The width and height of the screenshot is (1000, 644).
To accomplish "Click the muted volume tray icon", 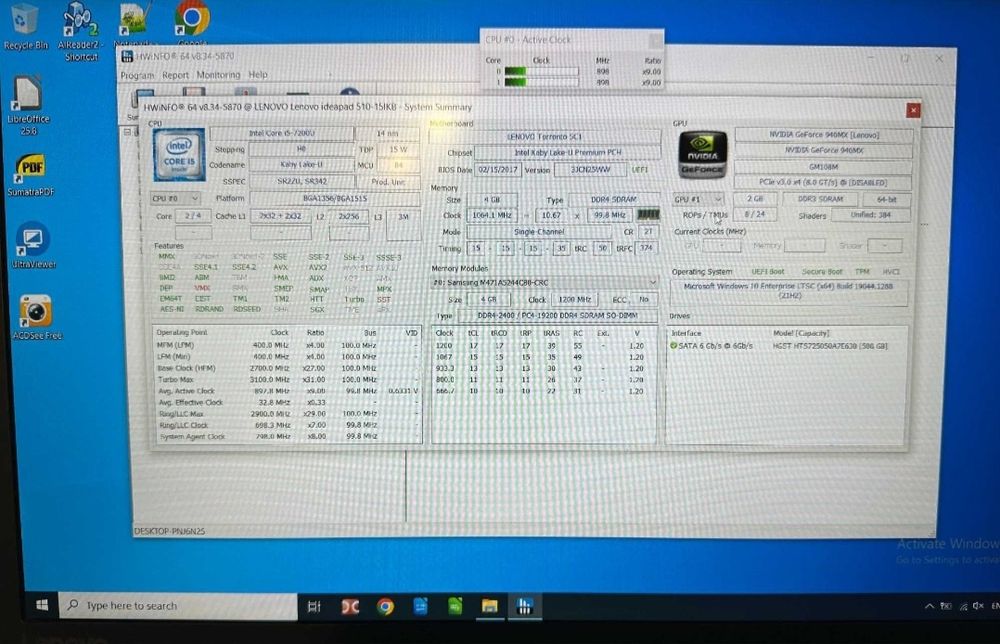I will click(x=978, y=606).
